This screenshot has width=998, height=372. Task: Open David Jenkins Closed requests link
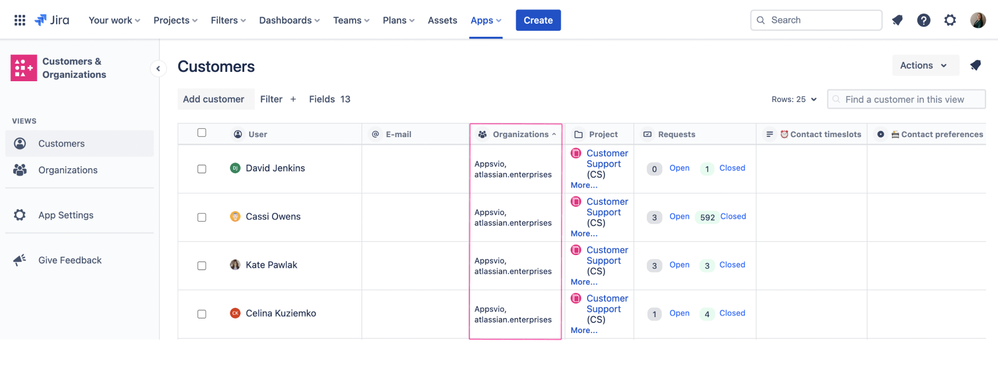coord(732,168)
